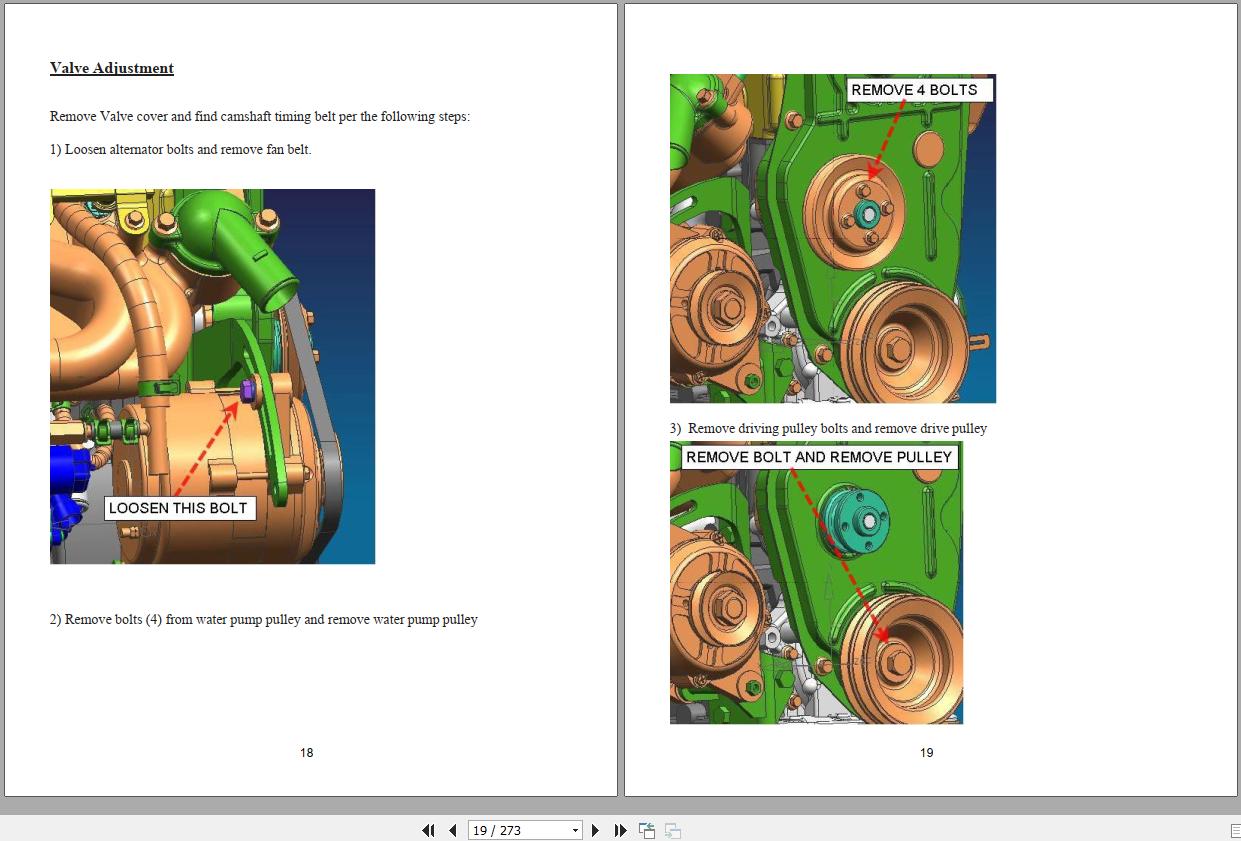Click the LOOSEN THIS BOLT callout label
Image resolution: width=1241 pixels, height=841 pixels.
(179, 508)
